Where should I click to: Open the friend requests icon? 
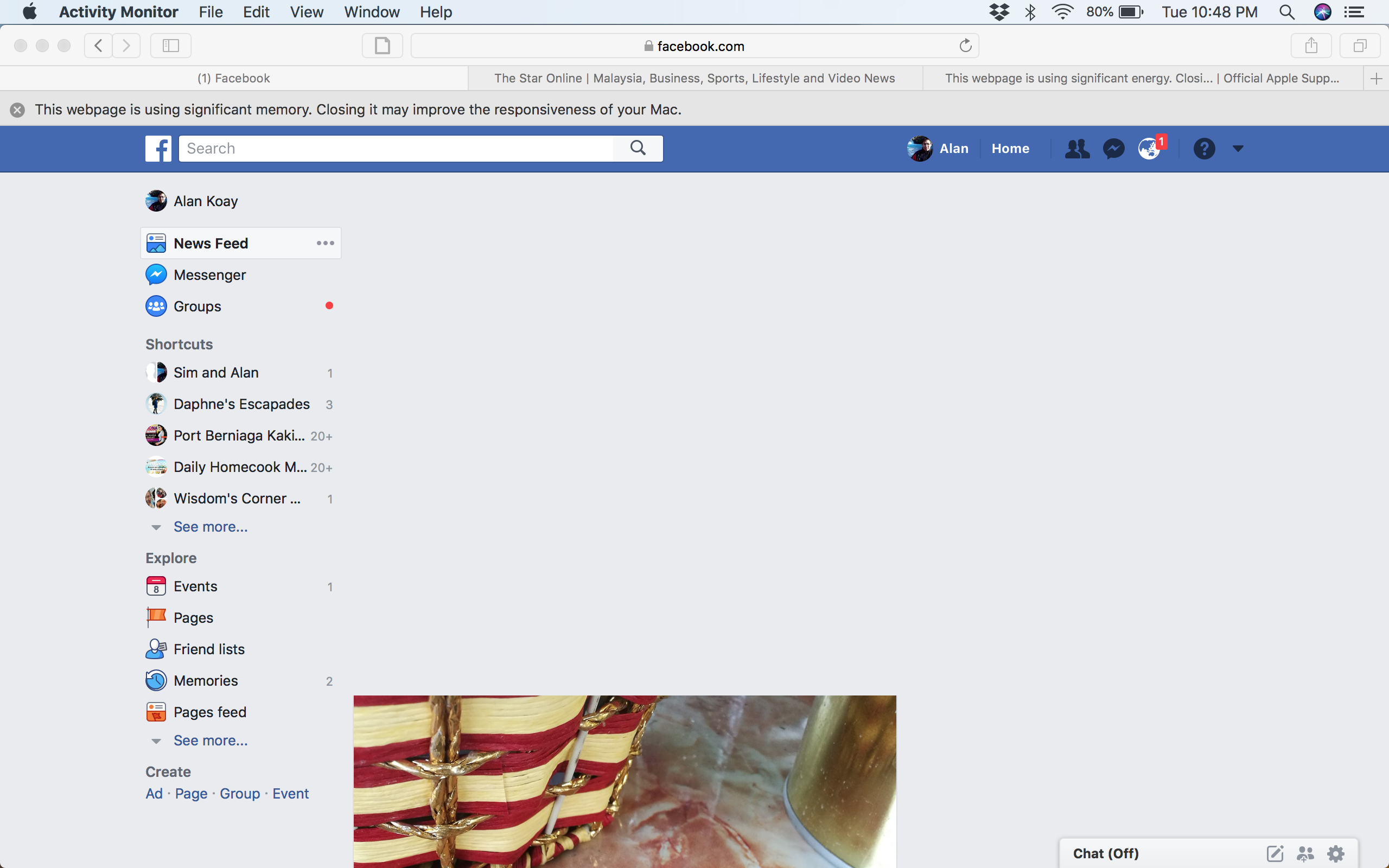[x=1077, y=149]
